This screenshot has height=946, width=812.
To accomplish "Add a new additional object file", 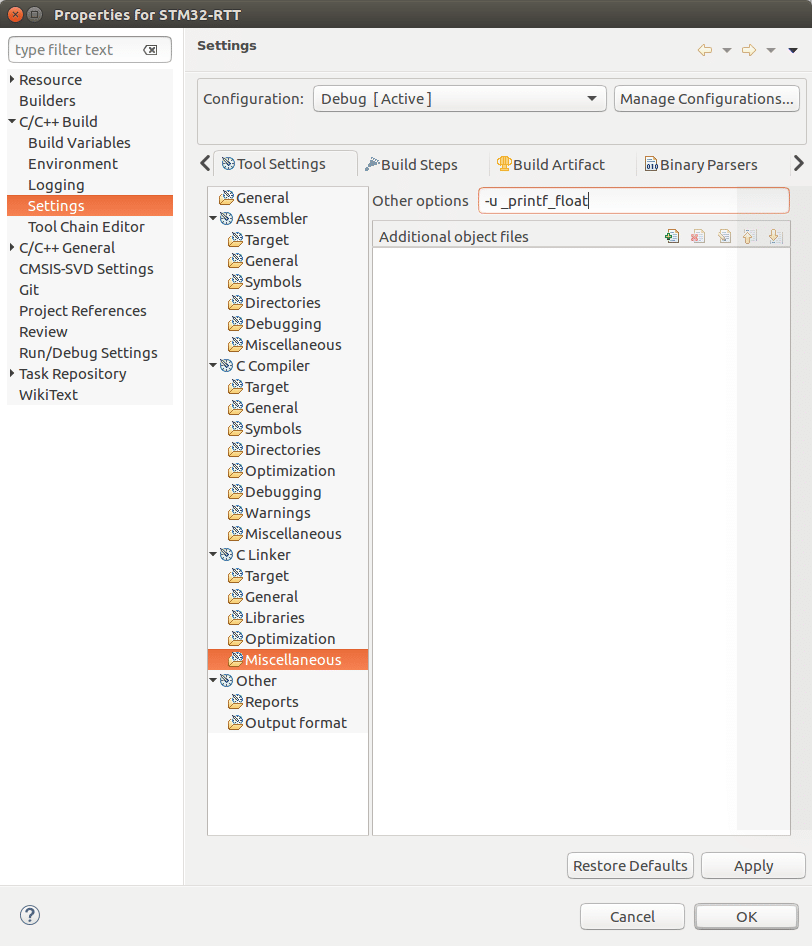I will (x=672, y=236).
